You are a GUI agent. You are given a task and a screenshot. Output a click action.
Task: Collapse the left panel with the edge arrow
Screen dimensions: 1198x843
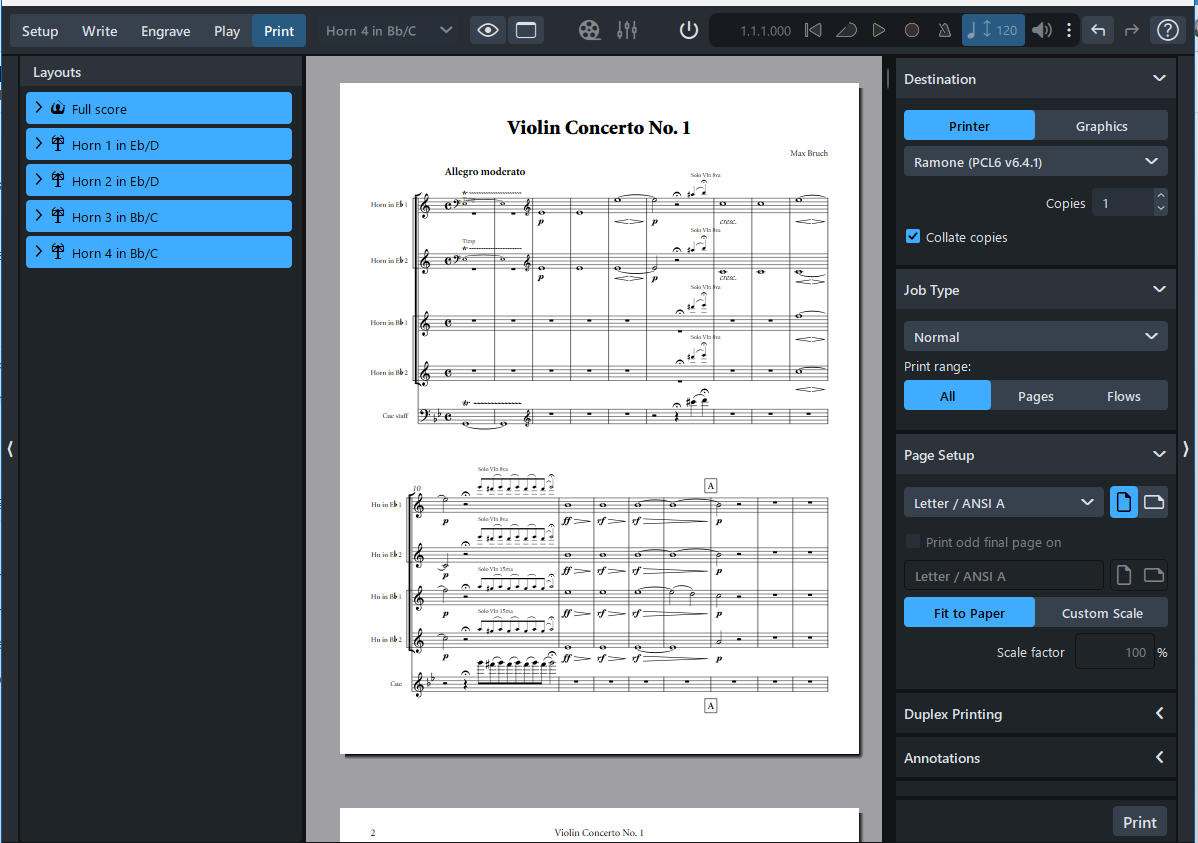click(10, 449)
